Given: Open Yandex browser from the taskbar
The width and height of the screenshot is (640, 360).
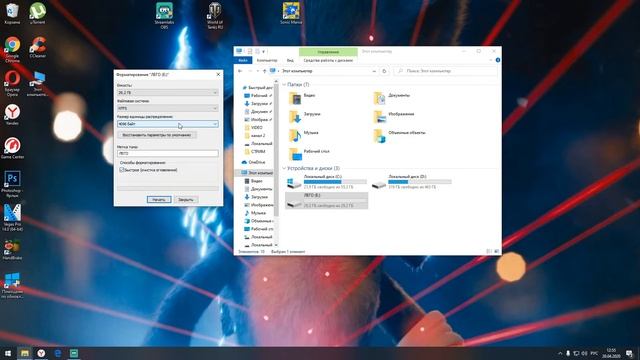Looking at the screenshot, I should (x=41, y=353).
